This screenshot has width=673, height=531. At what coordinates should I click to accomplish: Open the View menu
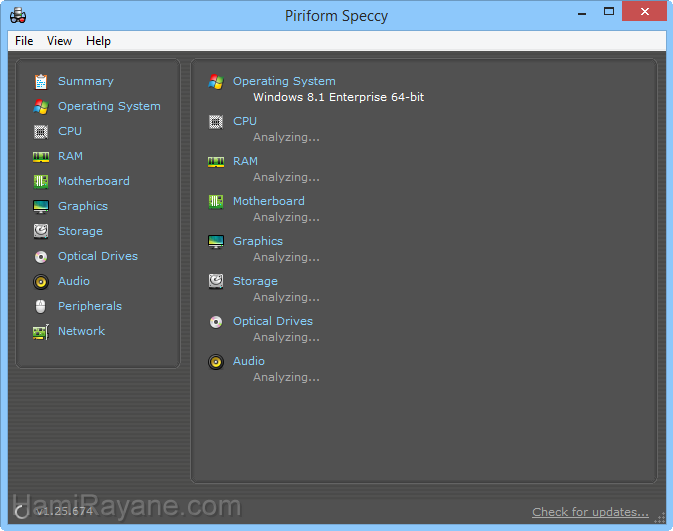coord(59,41)
